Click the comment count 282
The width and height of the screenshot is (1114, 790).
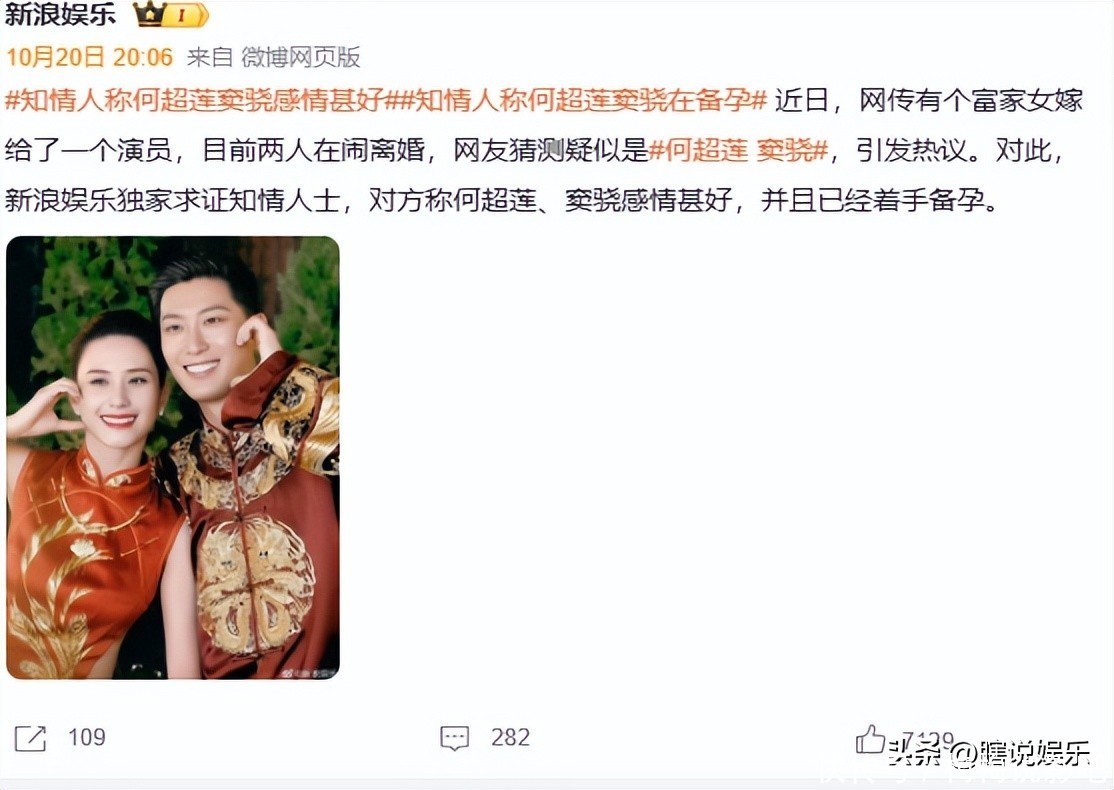(x=510, y=737)
